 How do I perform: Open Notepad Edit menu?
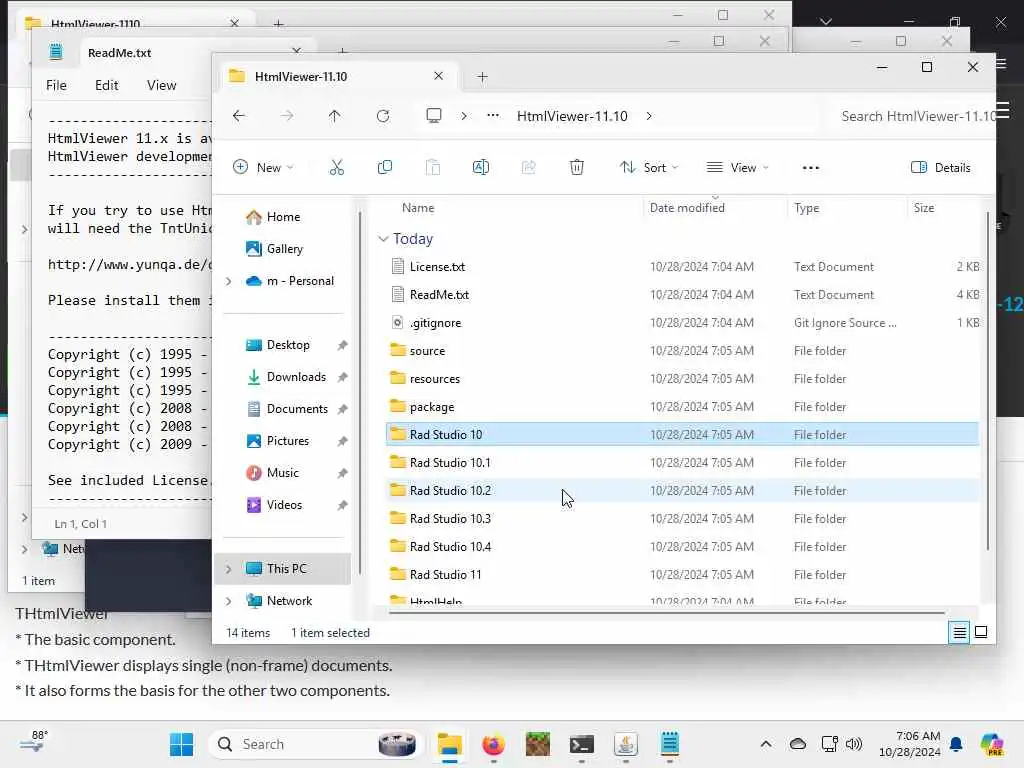tap(106, 85)
